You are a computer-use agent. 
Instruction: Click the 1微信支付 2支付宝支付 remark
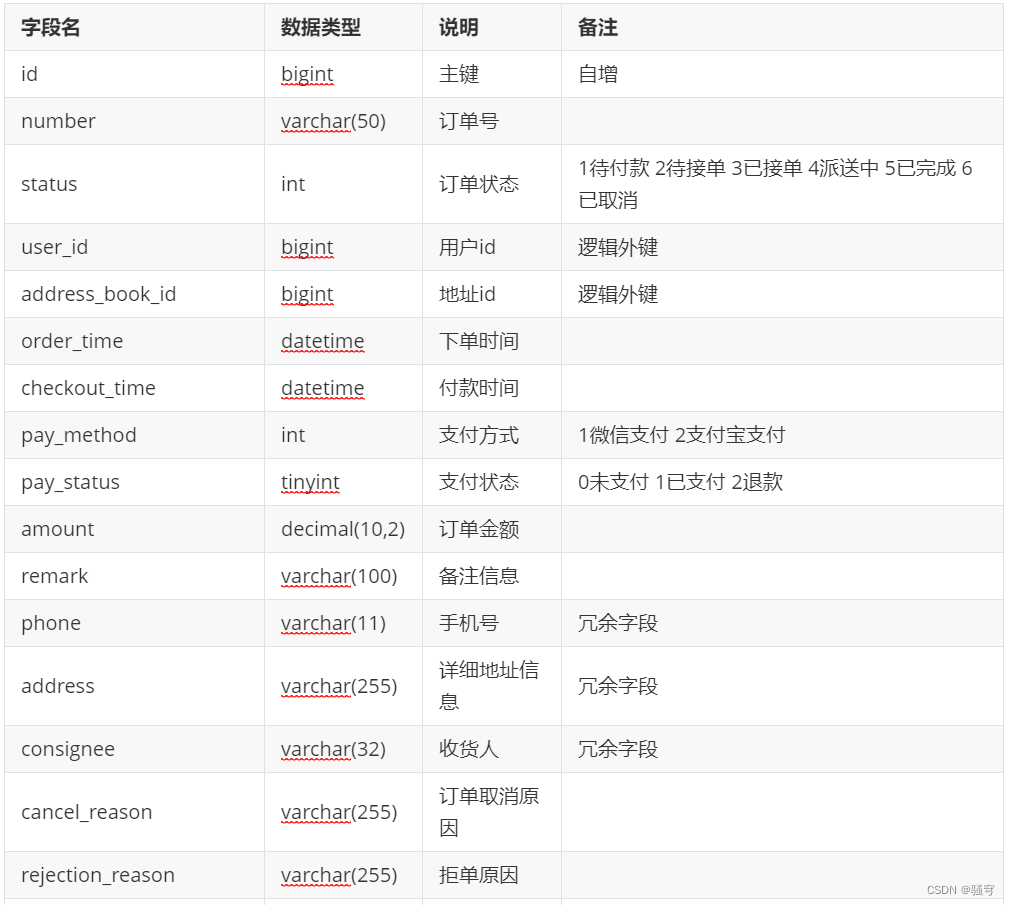[x=681, y=435]
